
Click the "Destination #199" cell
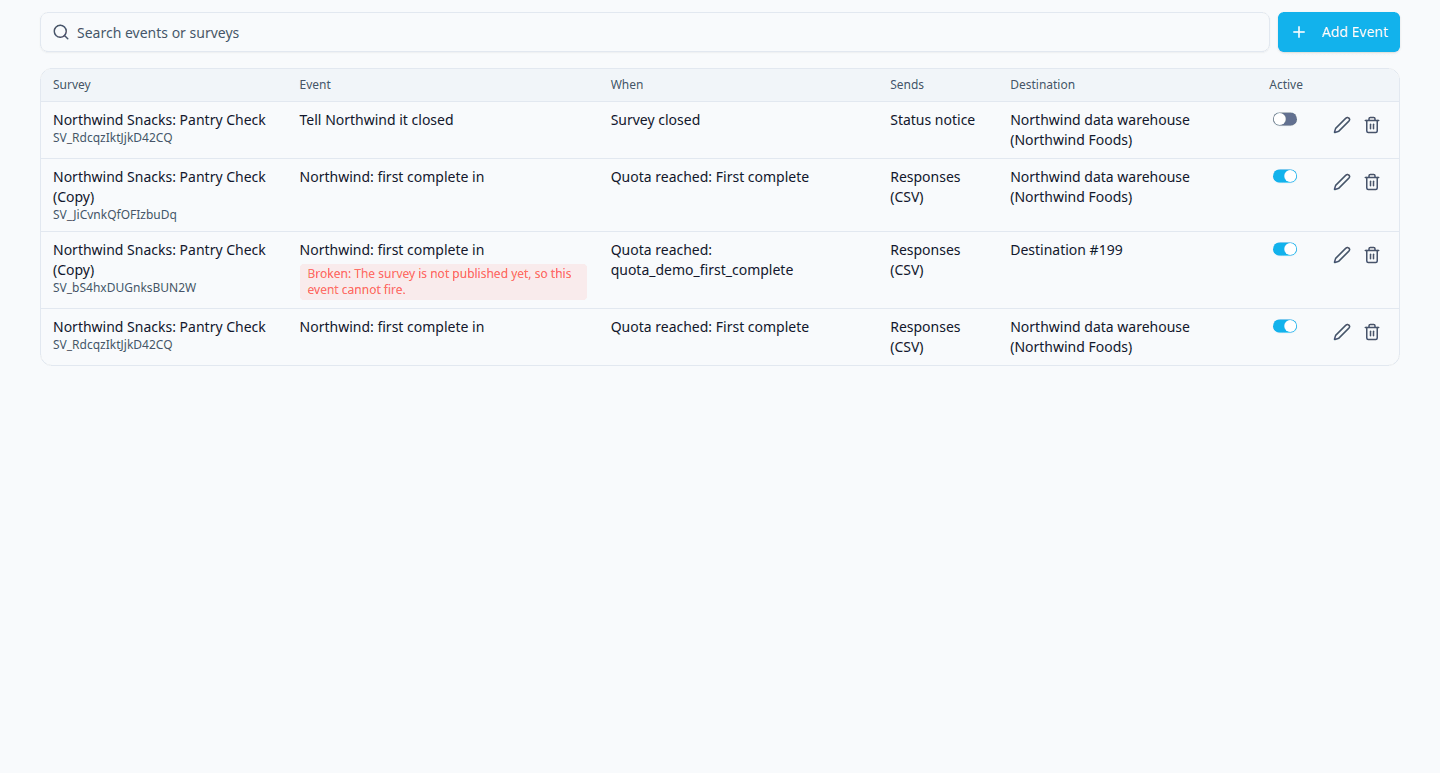(x=1067, y=250)
